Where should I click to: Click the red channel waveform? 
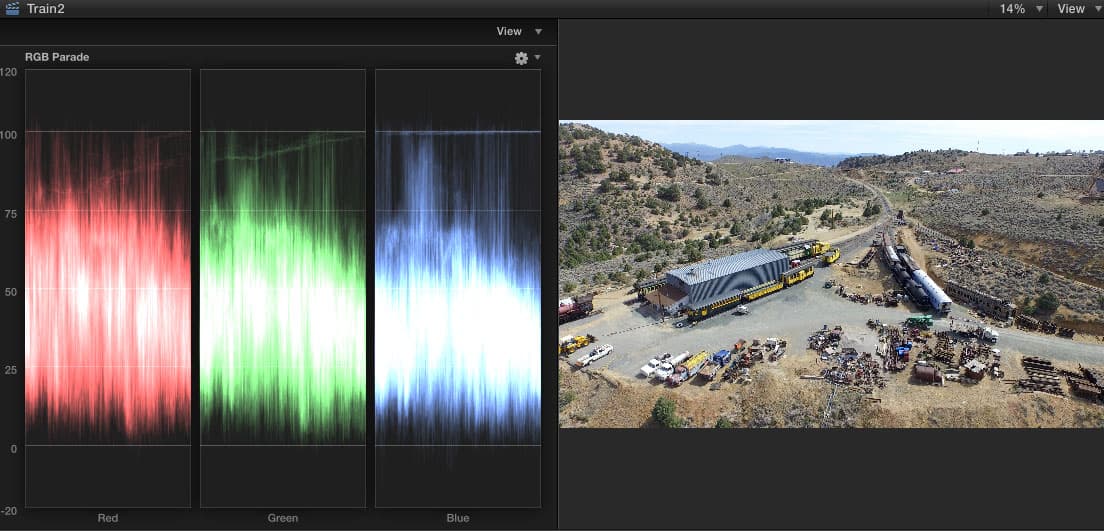108,288
